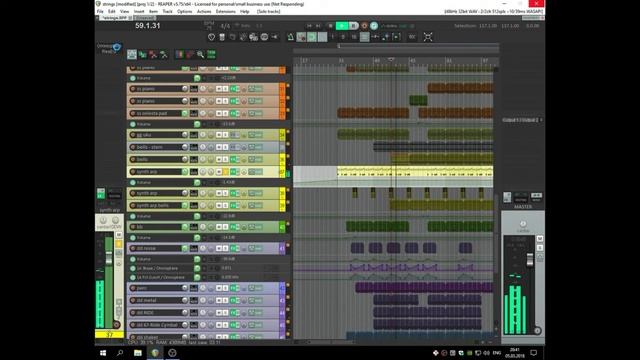Click the 4/4 time signature field
This screenshot has height=360, width=640.
pyautogui.click(x=225, y=26)
